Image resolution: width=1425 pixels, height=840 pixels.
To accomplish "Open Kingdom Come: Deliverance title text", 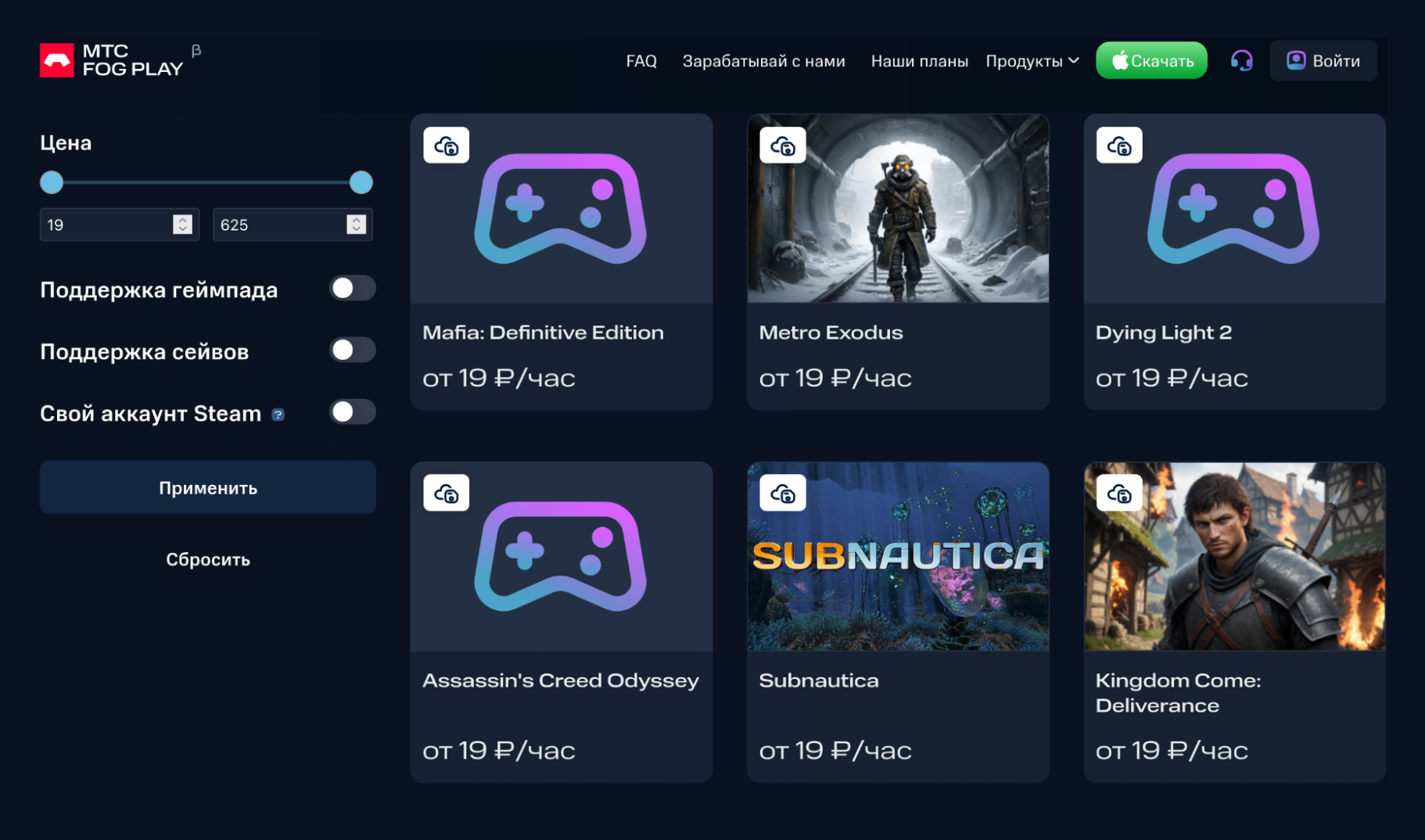I will (1178, 693).
